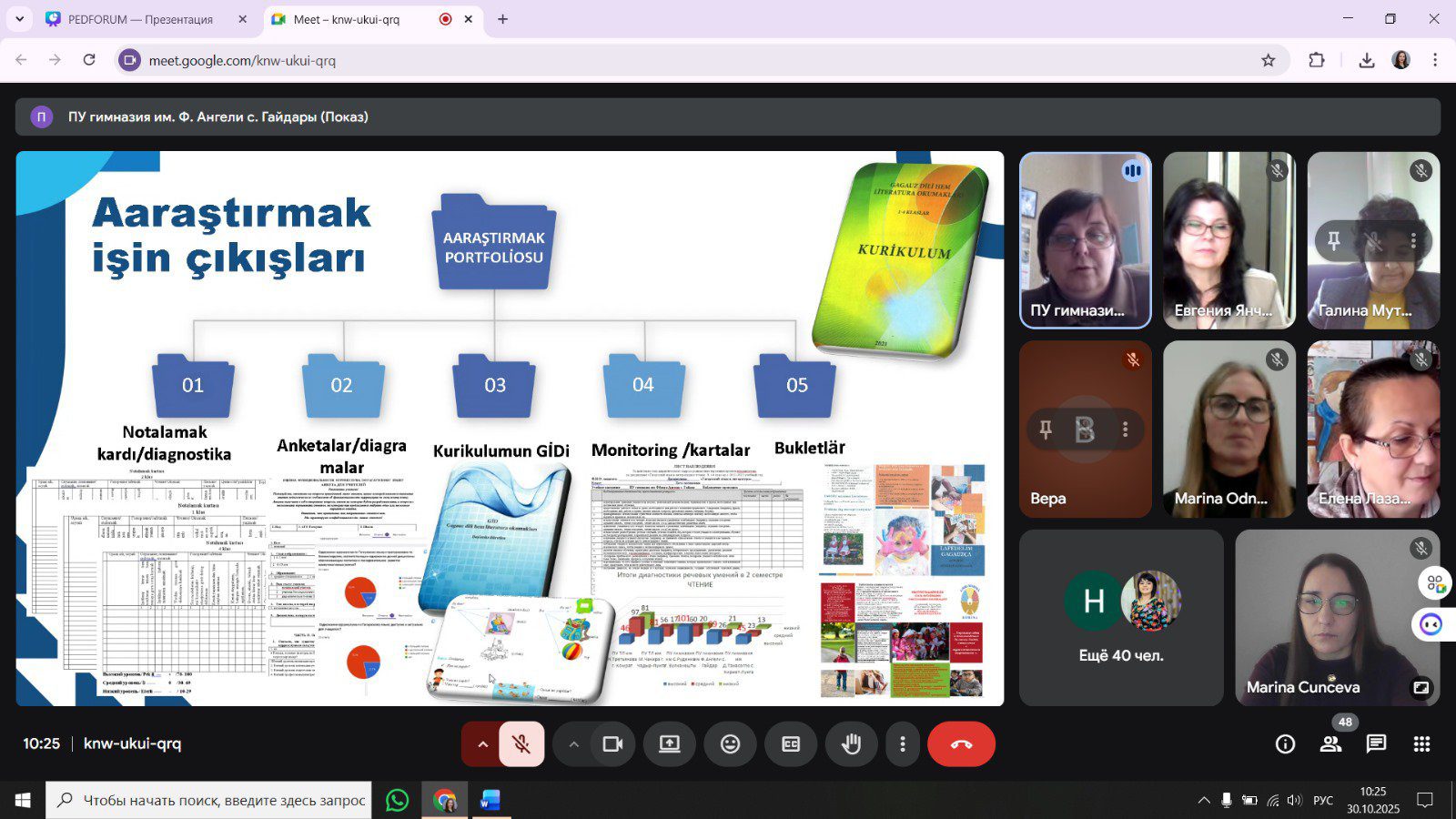Image resolution: width=1456 pixels, height=819 pixels.
Task: Toggle the camera off
Action: point(612,744)
